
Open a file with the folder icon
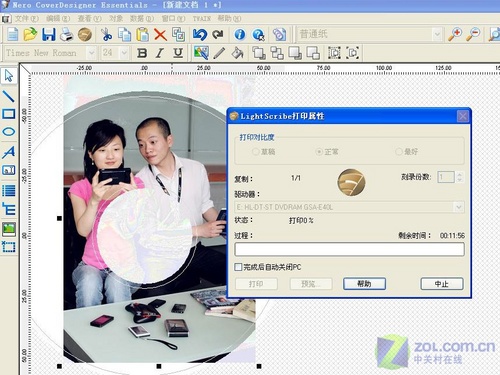pos(30,34)
